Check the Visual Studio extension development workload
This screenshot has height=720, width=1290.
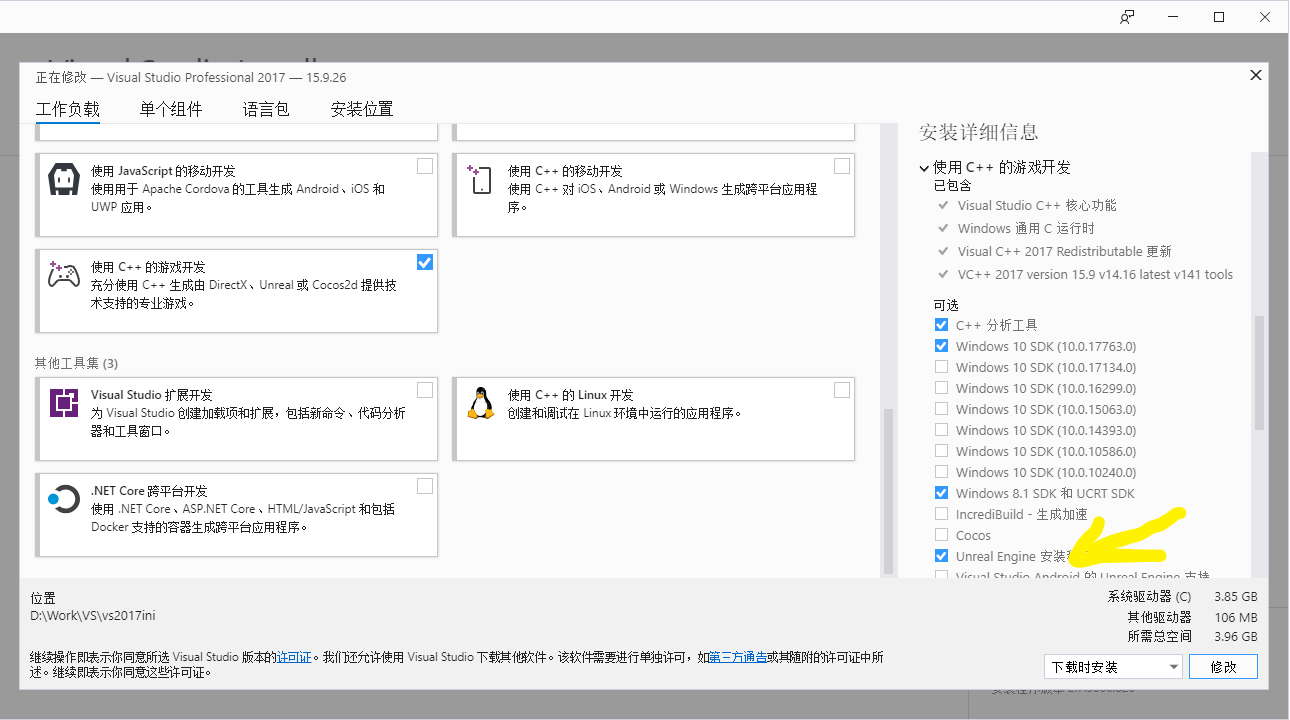click(x=425, y=390)
